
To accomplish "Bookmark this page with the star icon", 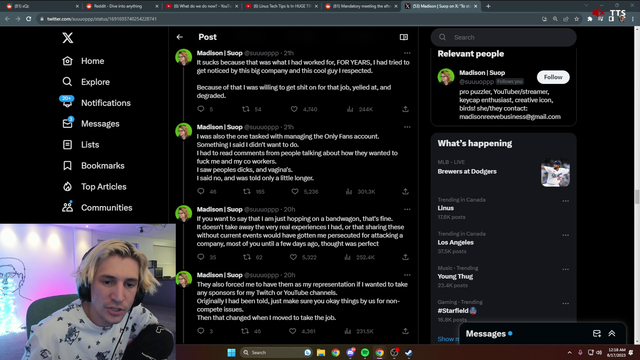I will click(x=576, y=19).
